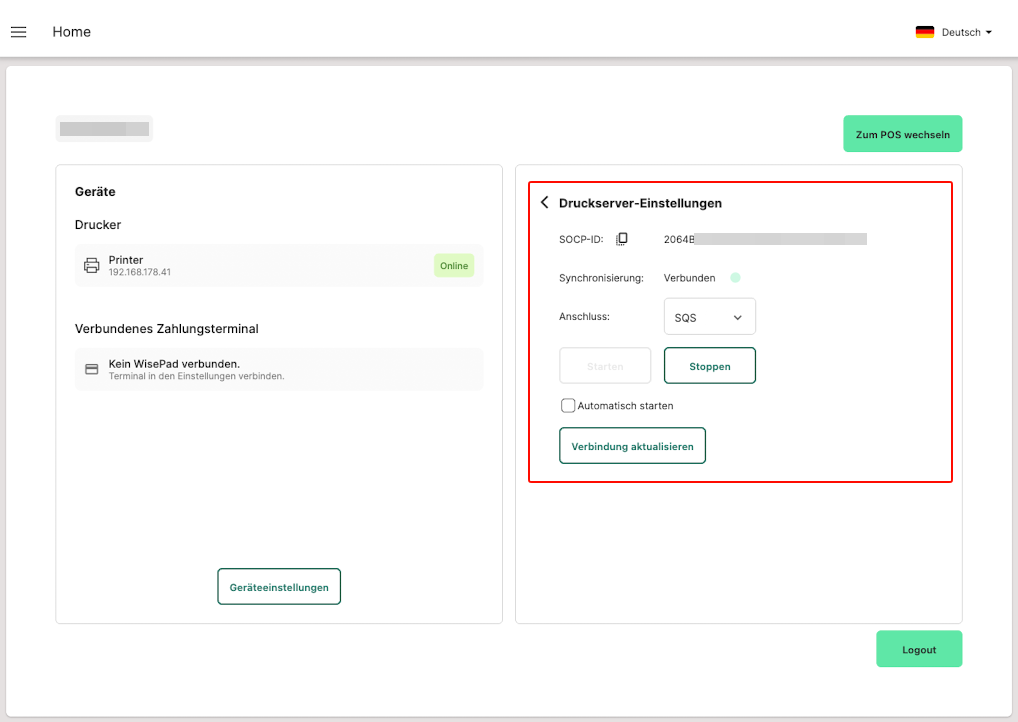The height and width of the screenshot is (722, 1018).
Task: Click the green Verbunden status dot
Action: click(x=735, y=278)
